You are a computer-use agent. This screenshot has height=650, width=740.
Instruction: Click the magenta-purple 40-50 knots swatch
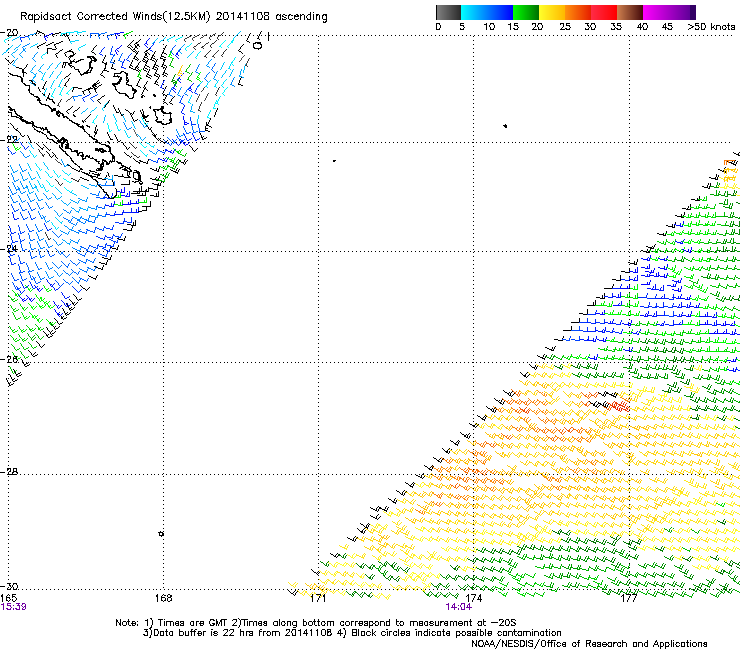click(x=669, y=12)
